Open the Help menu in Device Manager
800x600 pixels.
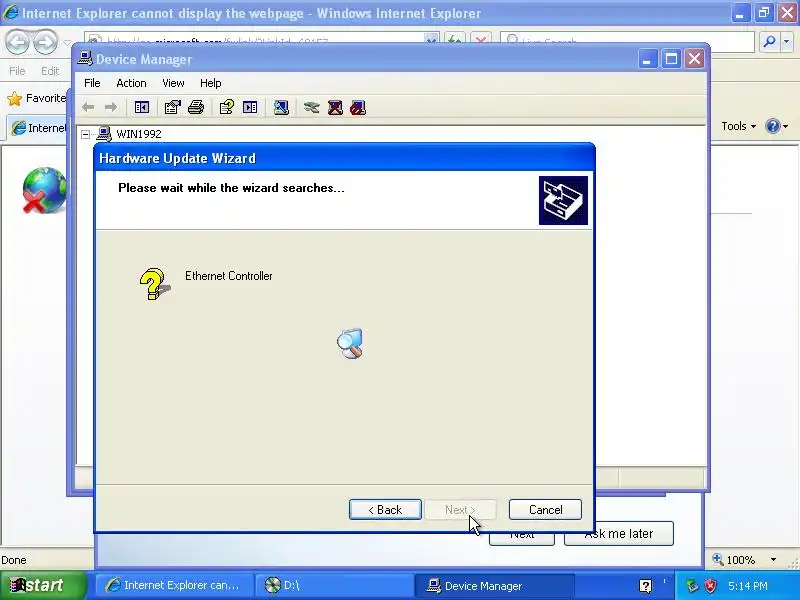[210, 83]
